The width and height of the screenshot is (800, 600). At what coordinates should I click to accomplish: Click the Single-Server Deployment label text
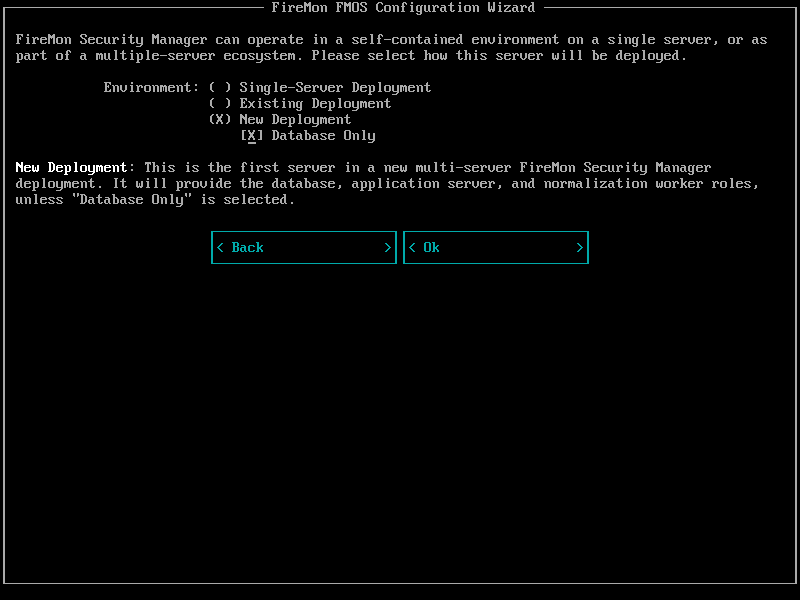335,88
